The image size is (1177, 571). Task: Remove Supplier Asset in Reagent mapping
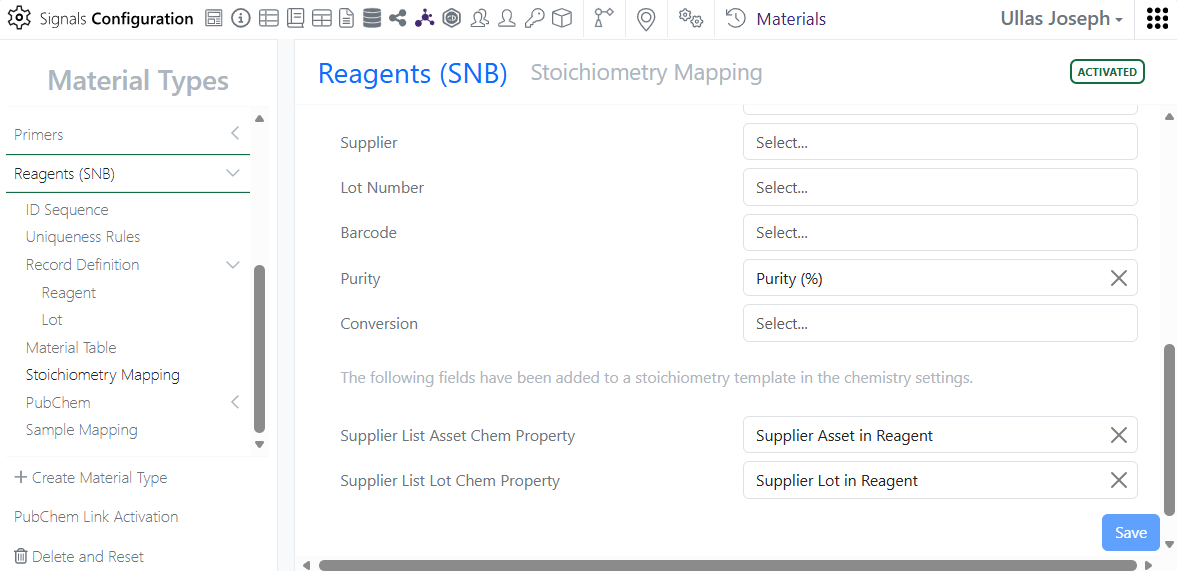[1119, 435]
